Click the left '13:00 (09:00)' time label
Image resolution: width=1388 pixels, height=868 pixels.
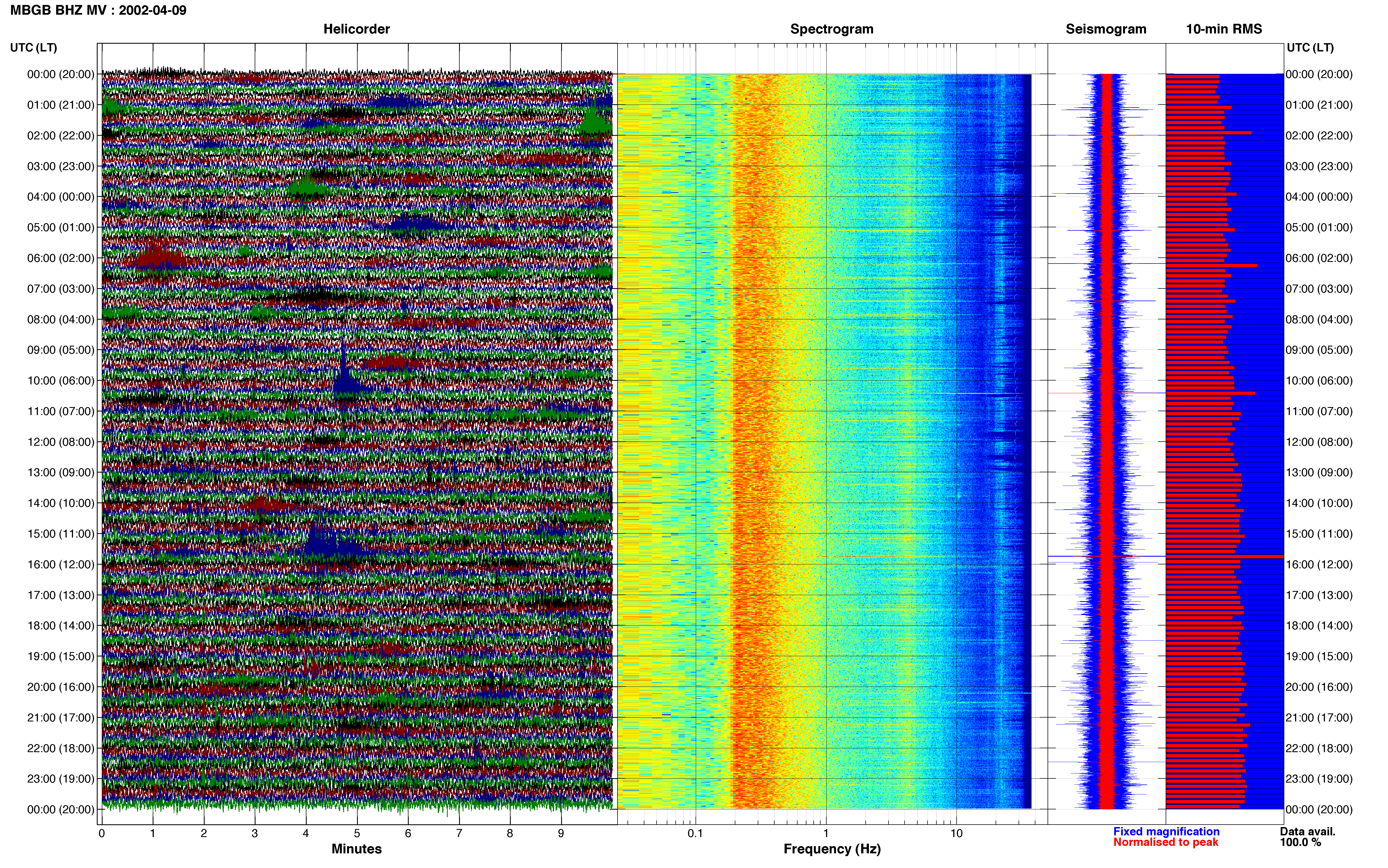tap(61, 473)
